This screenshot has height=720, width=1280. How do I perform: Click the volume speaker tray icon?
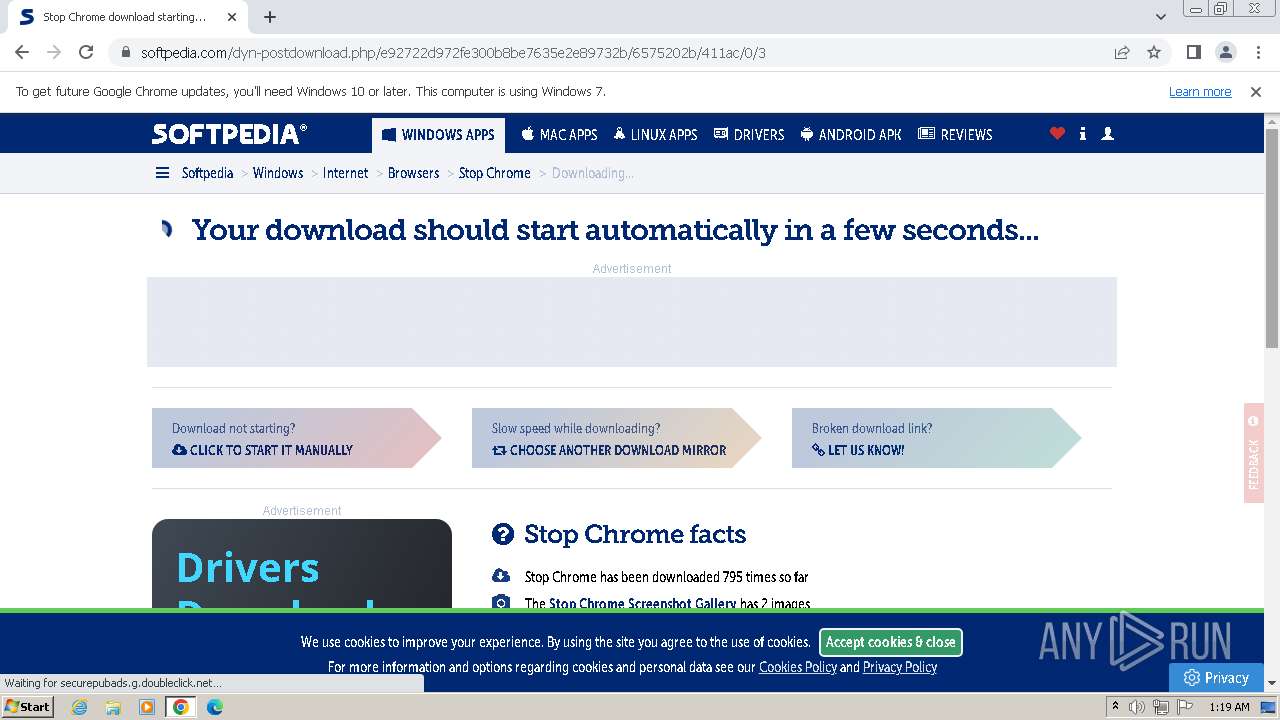click(x=1137, y=707)
